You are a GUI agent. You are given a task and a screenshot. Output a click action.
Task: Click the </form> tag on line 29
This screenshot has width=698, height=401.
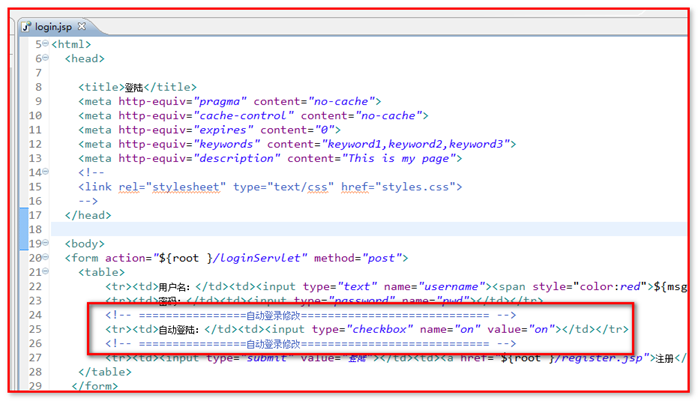point(95,386)
